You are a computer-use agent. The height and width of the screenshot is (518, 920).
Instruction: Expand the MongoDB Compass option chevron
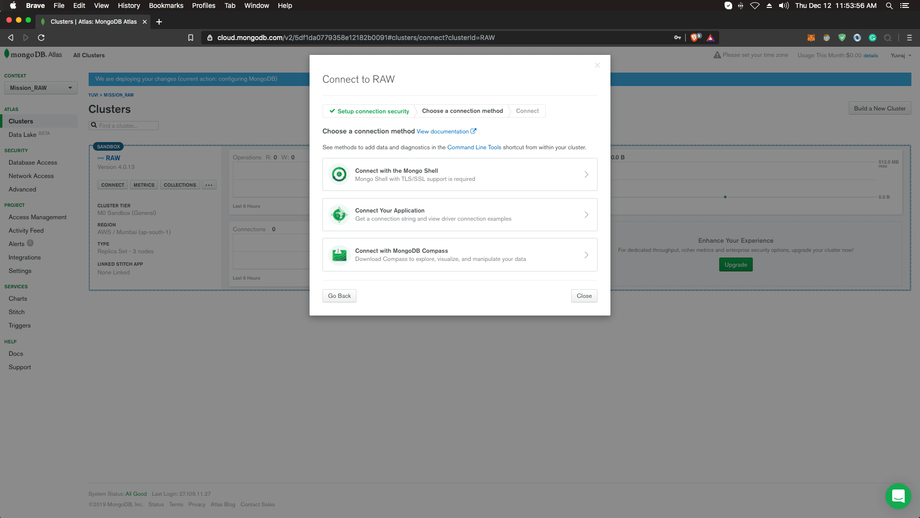pos(586,255)
